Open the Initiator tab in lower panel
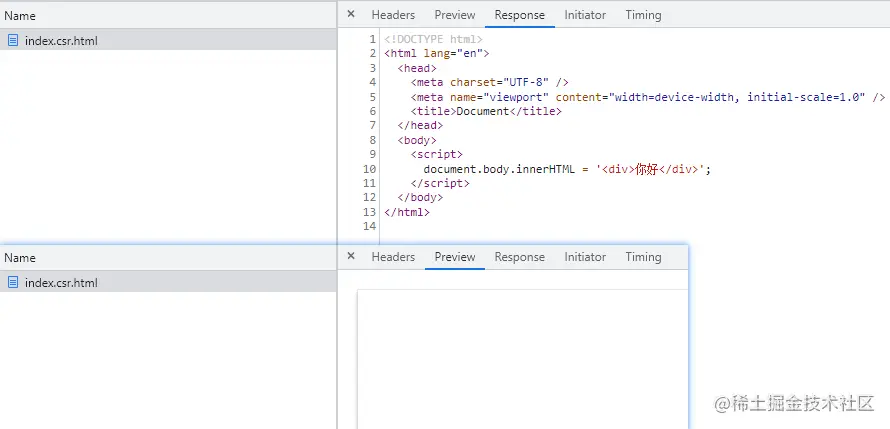Image resolution: width=890 pixels, height=429 pixels. [585, 256]
